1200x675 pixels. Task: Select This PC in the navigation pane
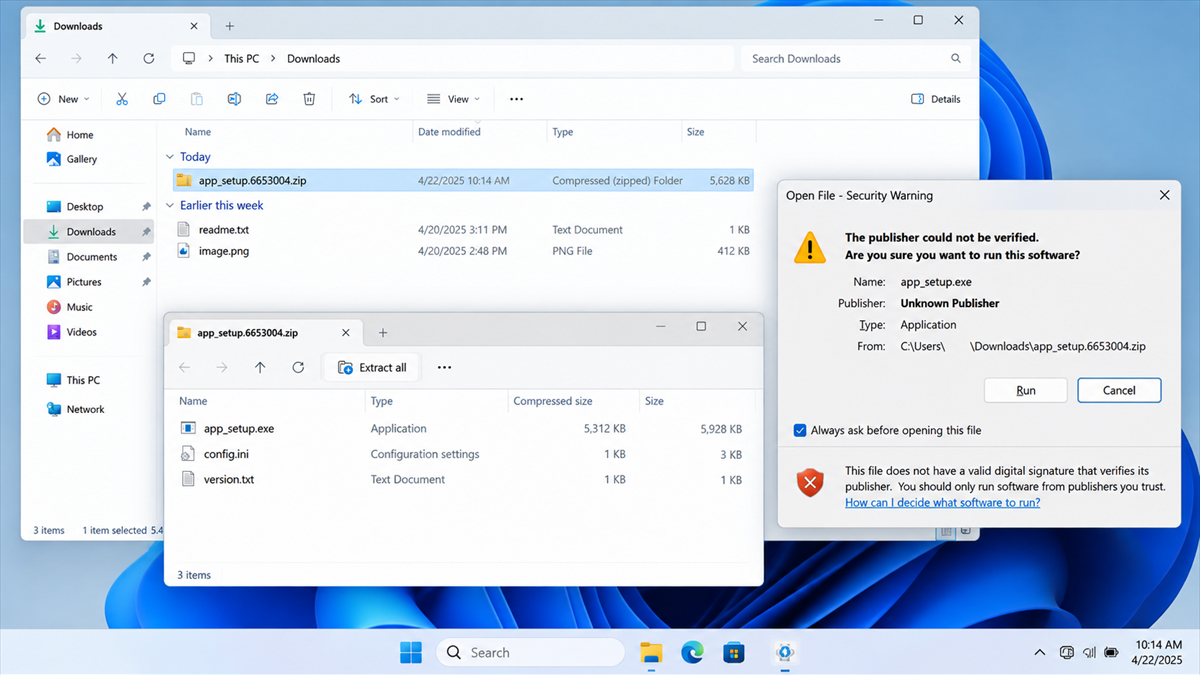[83, 380]
